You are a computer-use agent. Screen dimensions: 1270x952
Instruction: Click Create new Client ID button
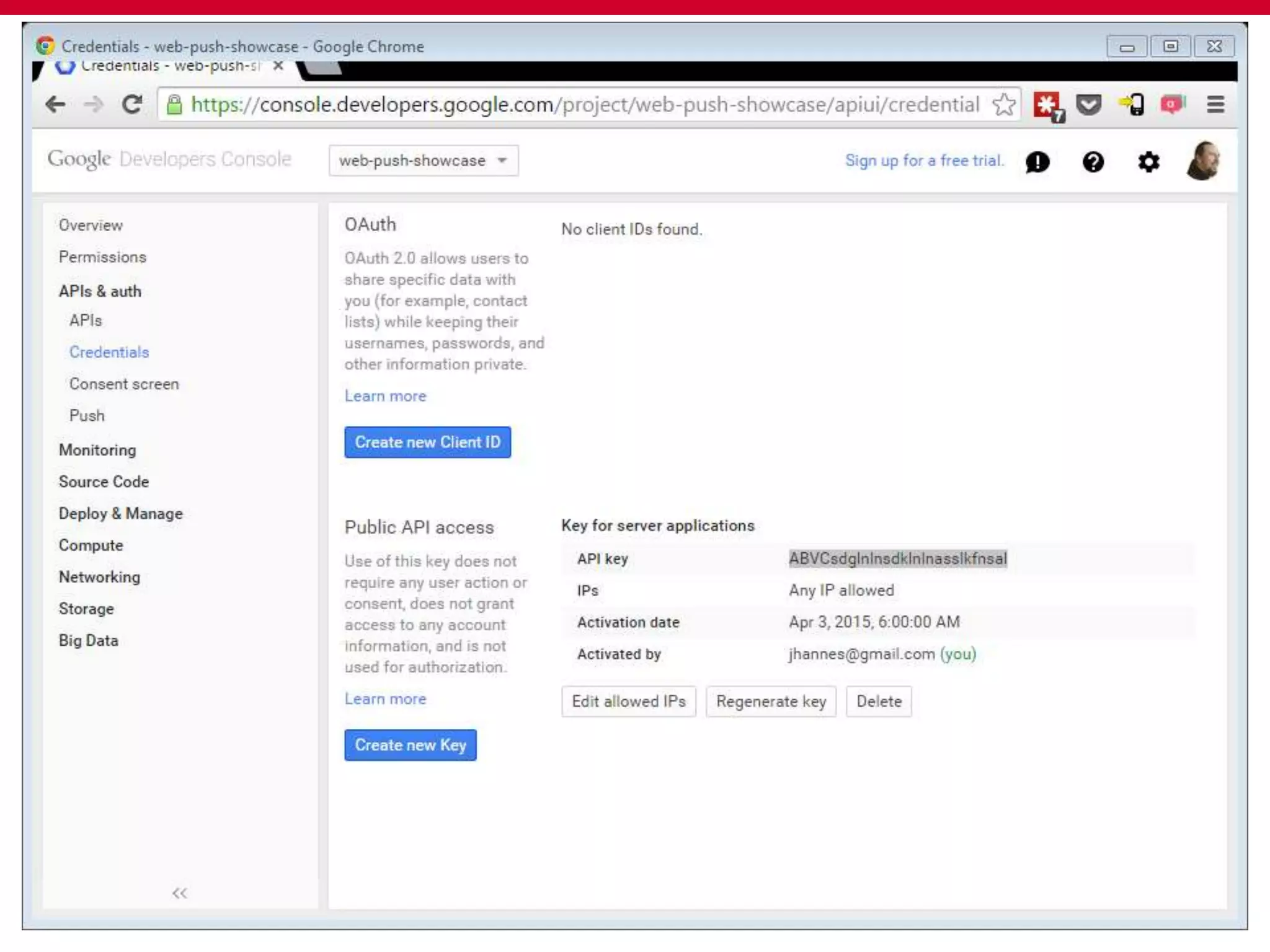(427, 442)
